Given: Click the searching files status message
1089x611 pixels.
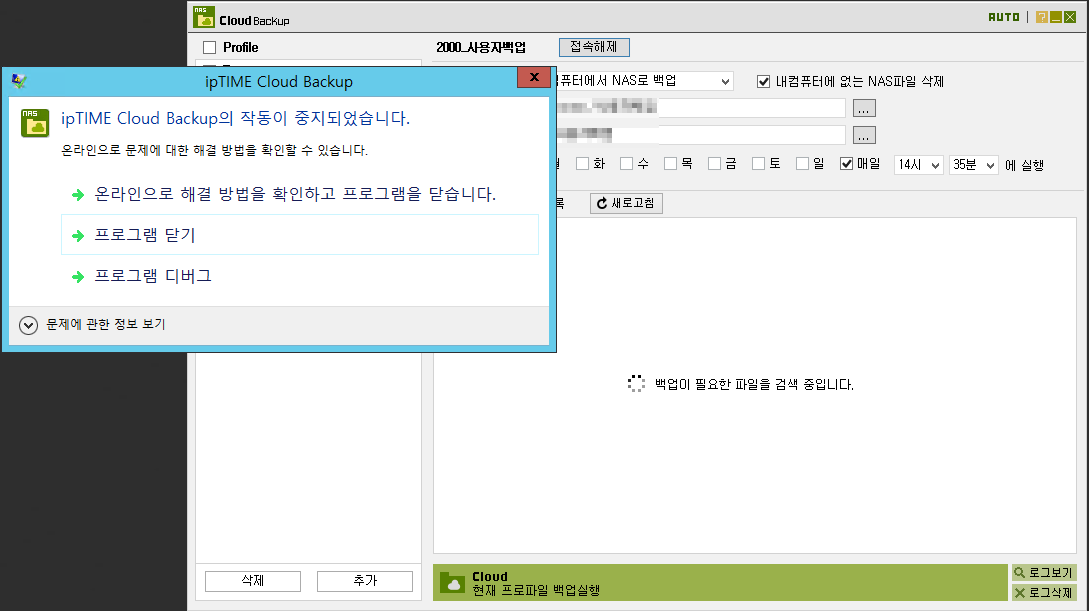Looking at the screenshot, I should pos(754,384).
